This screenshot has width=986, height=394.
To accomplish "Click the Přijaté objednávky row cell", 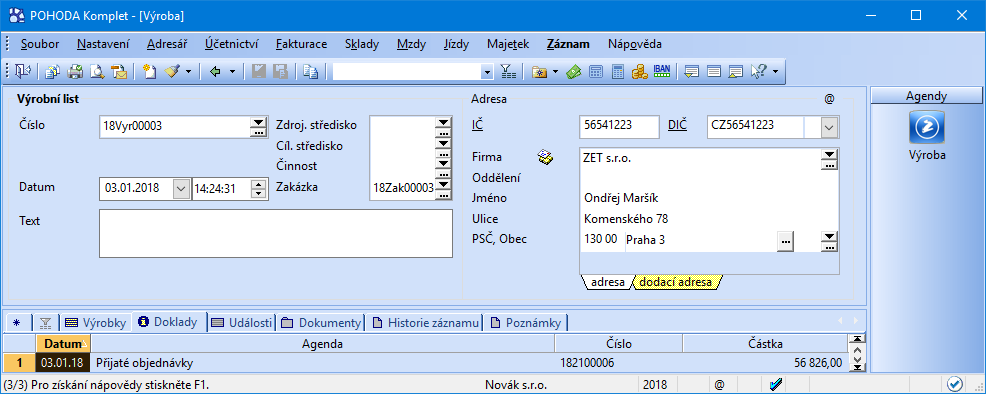I will 323,363.
